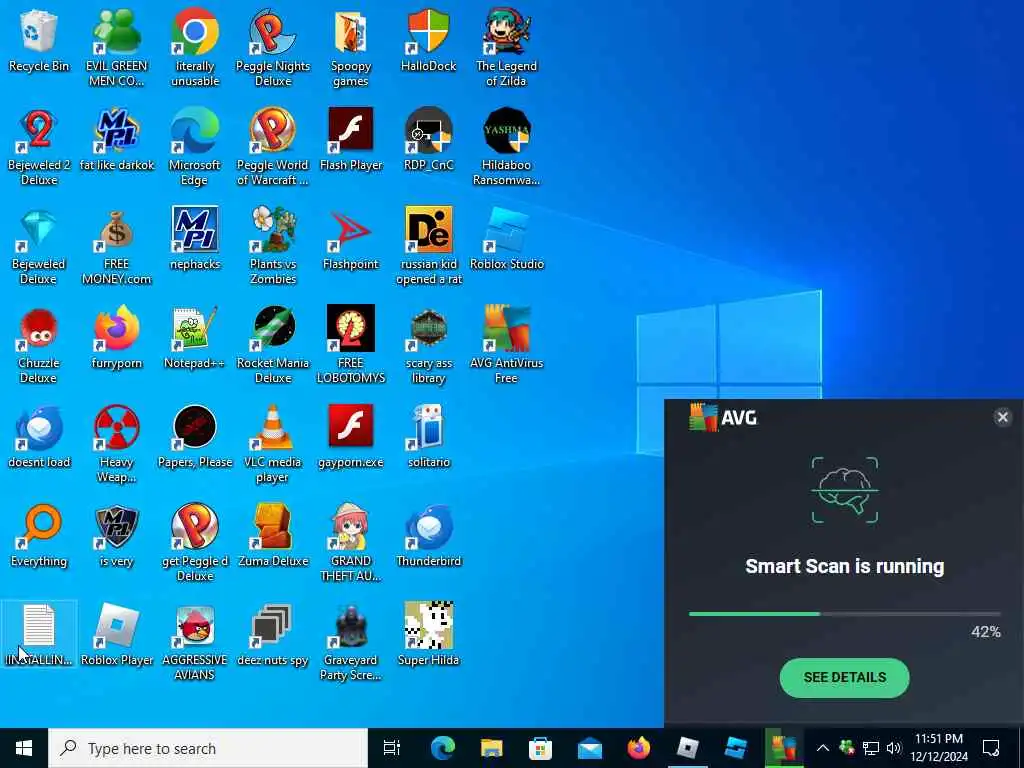Image resolution: width=1024 pixels, height=768 pixels.
Task: Select the INSTALLIN... text file icon
Action: [39, 635]
